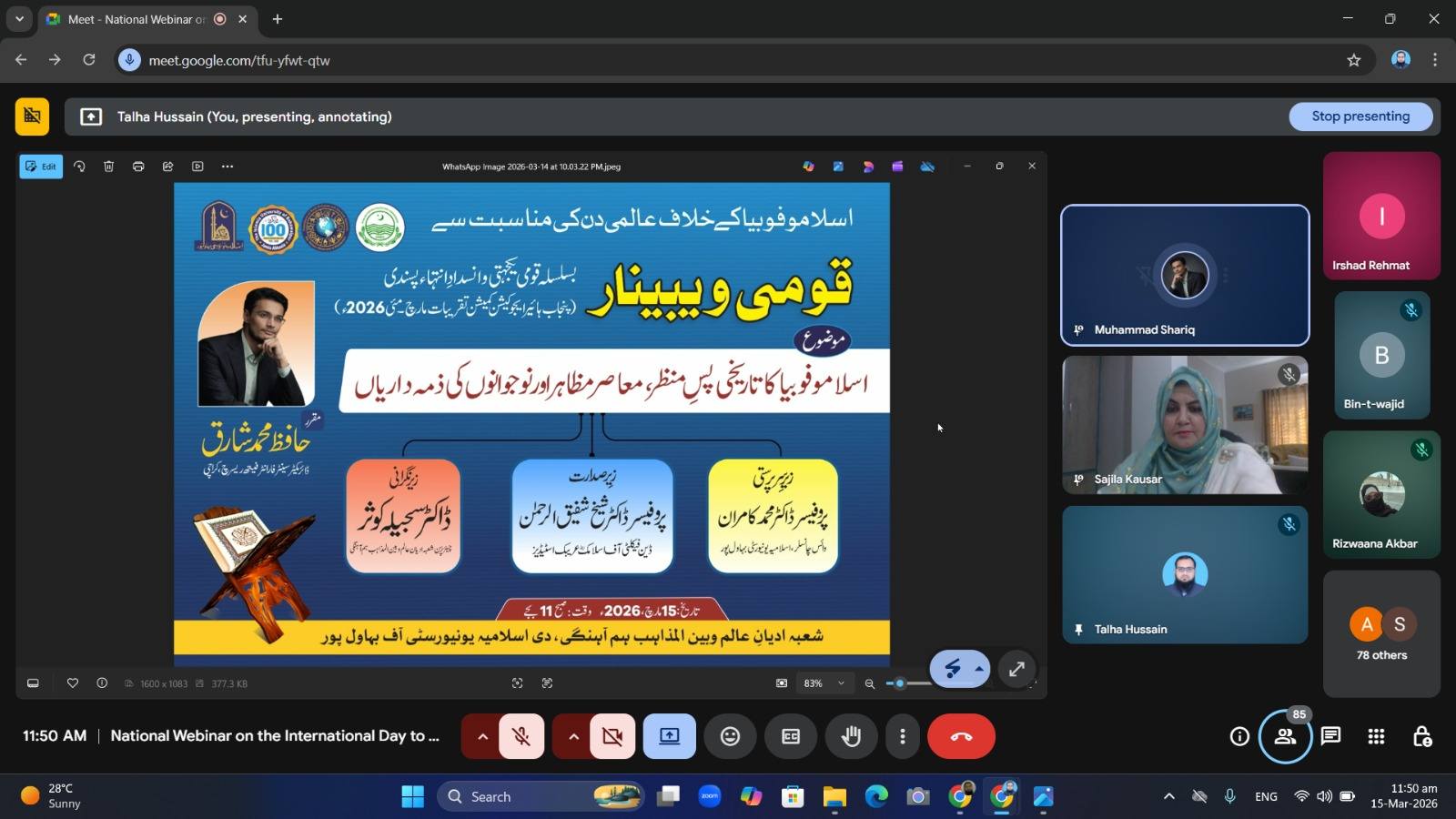Open the chat panel icon
The width and height of the screenshot is (1456, 819).
click(x=1330, y=736)
